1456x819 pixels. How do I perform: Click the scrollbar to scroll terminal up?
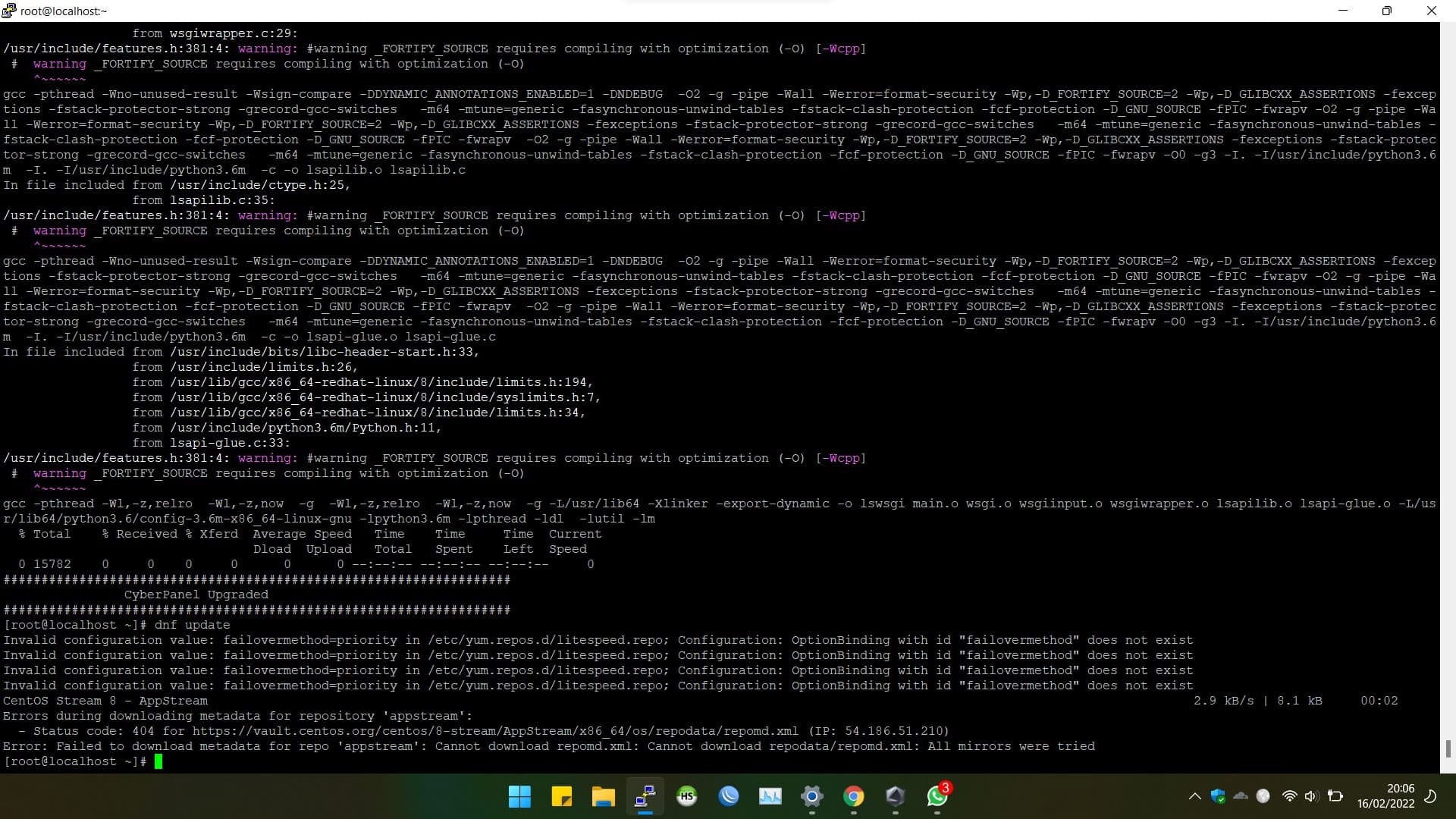click(1449, 400)
